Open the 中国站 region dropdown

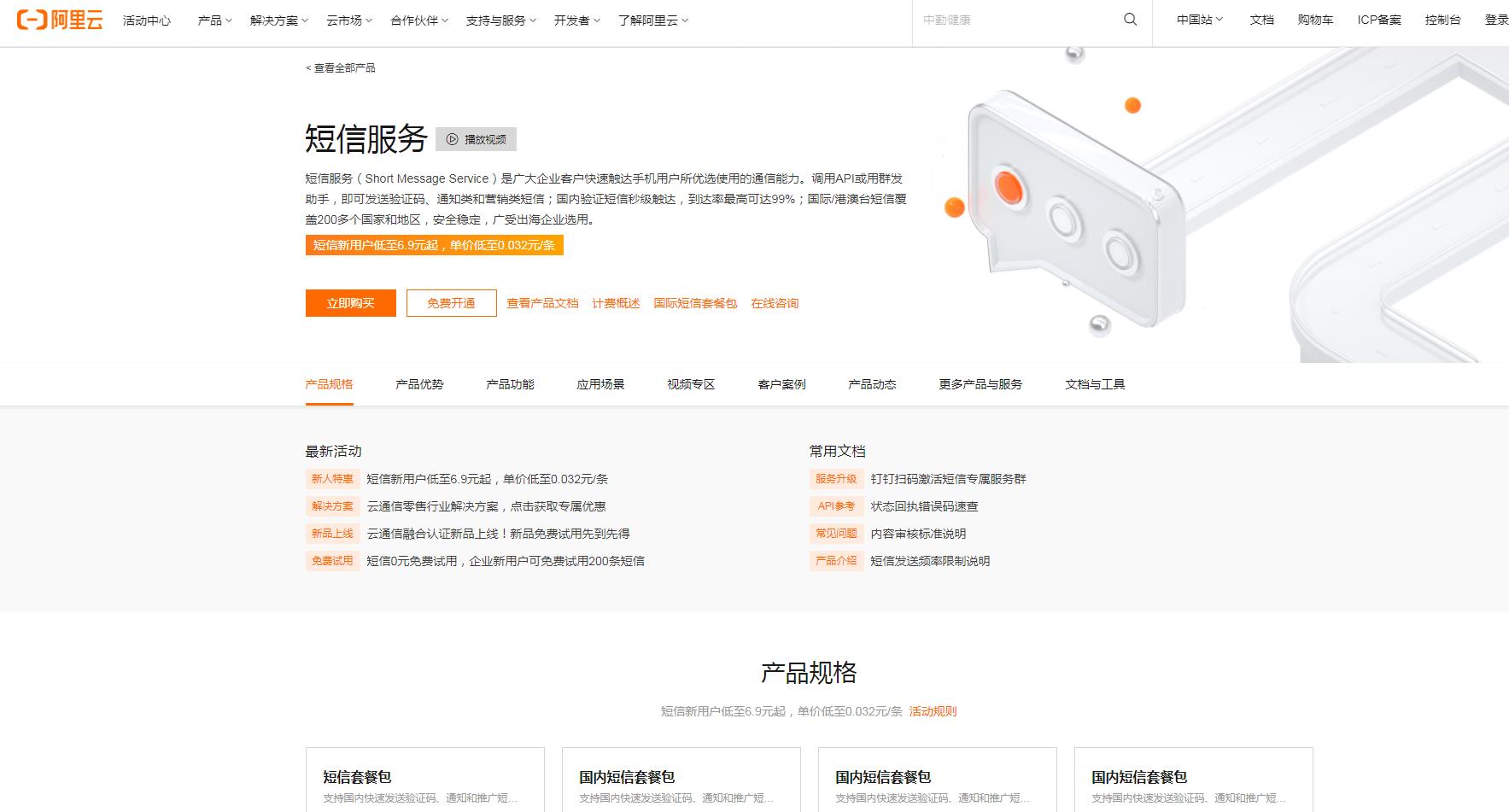[1200, 20]
